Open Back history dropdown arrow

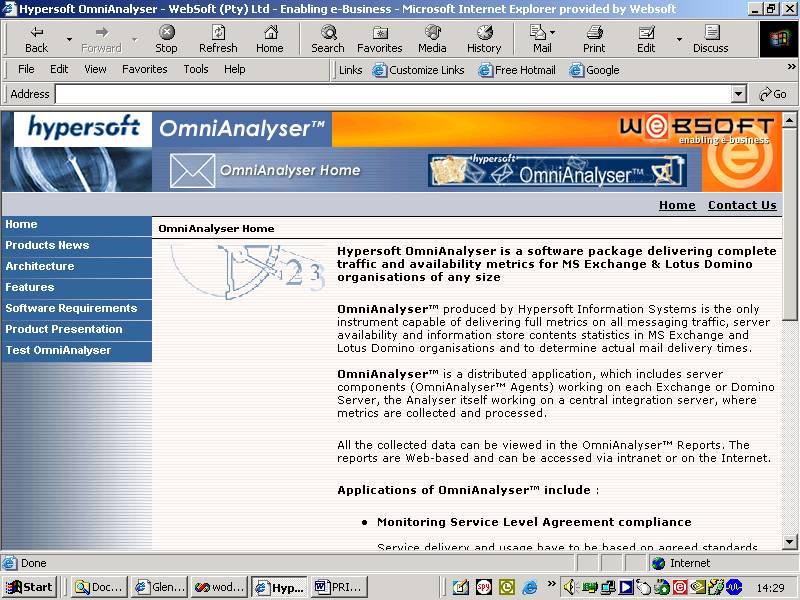pos(69,39)
